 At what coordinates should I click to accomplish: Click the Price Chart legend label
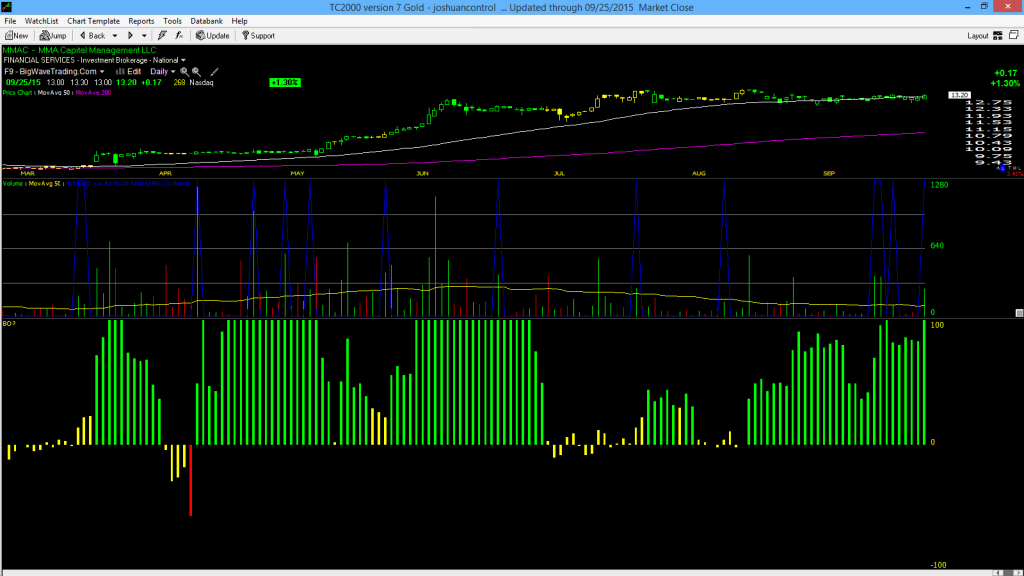(x=18, y=93)
